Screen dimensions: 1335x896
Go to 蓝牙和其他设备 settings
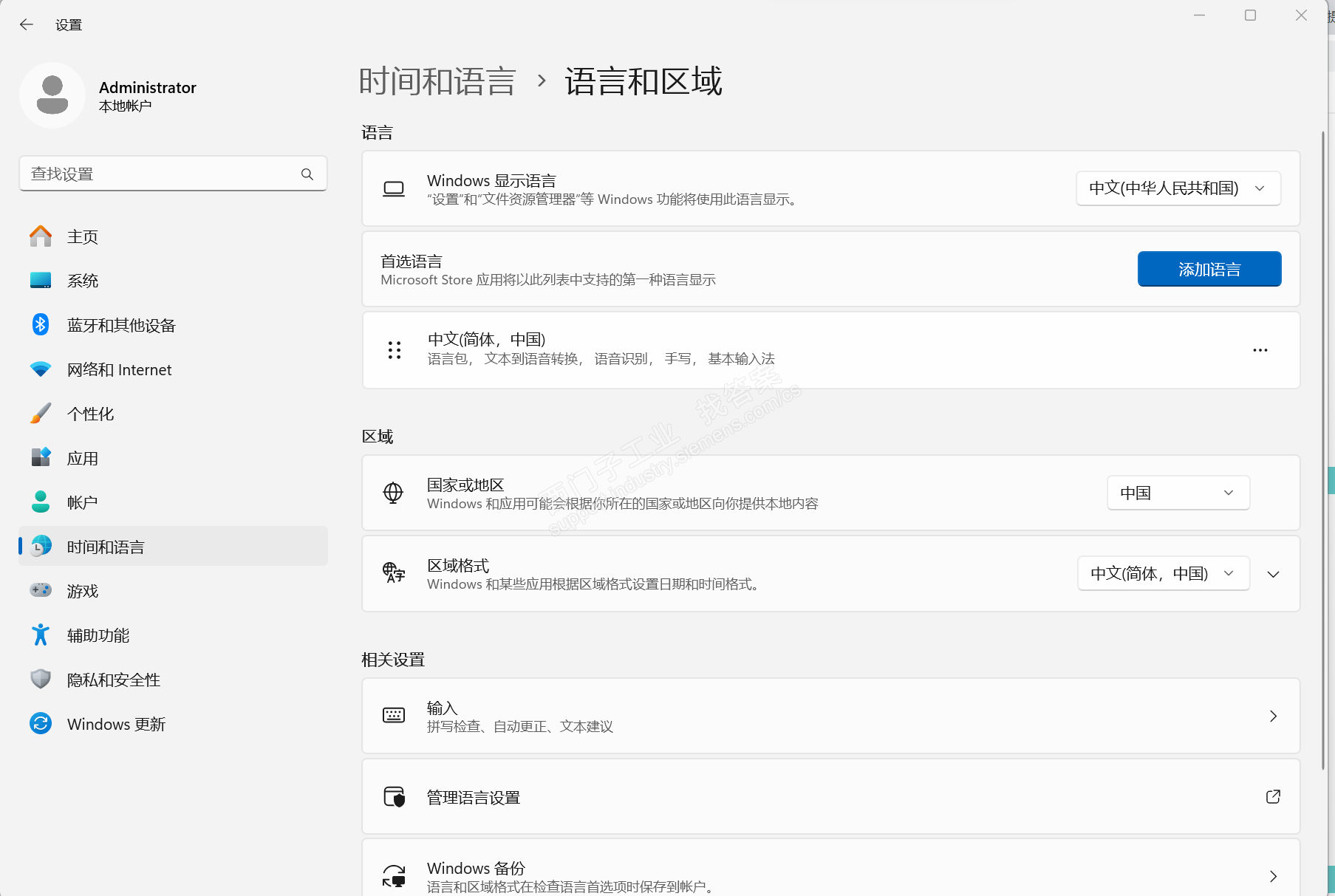[x=173, y=325]
